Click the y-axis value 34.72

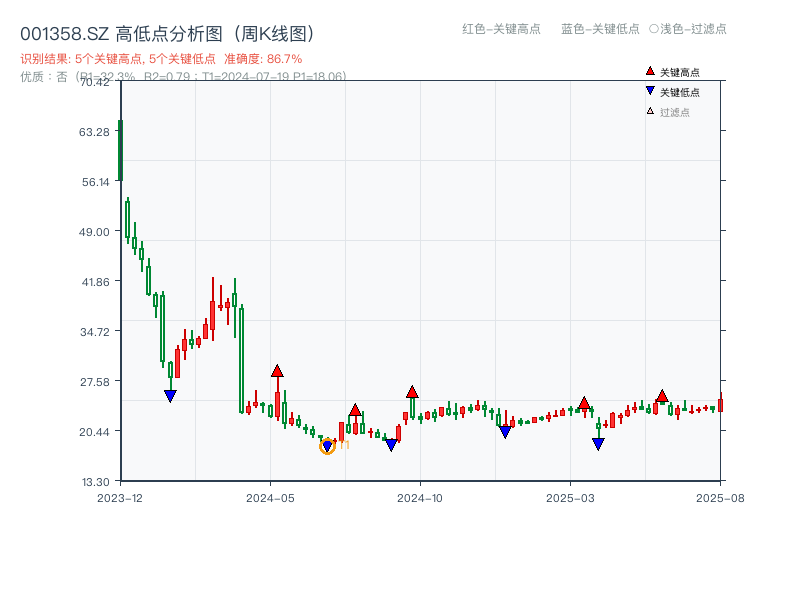pos(95,332)
